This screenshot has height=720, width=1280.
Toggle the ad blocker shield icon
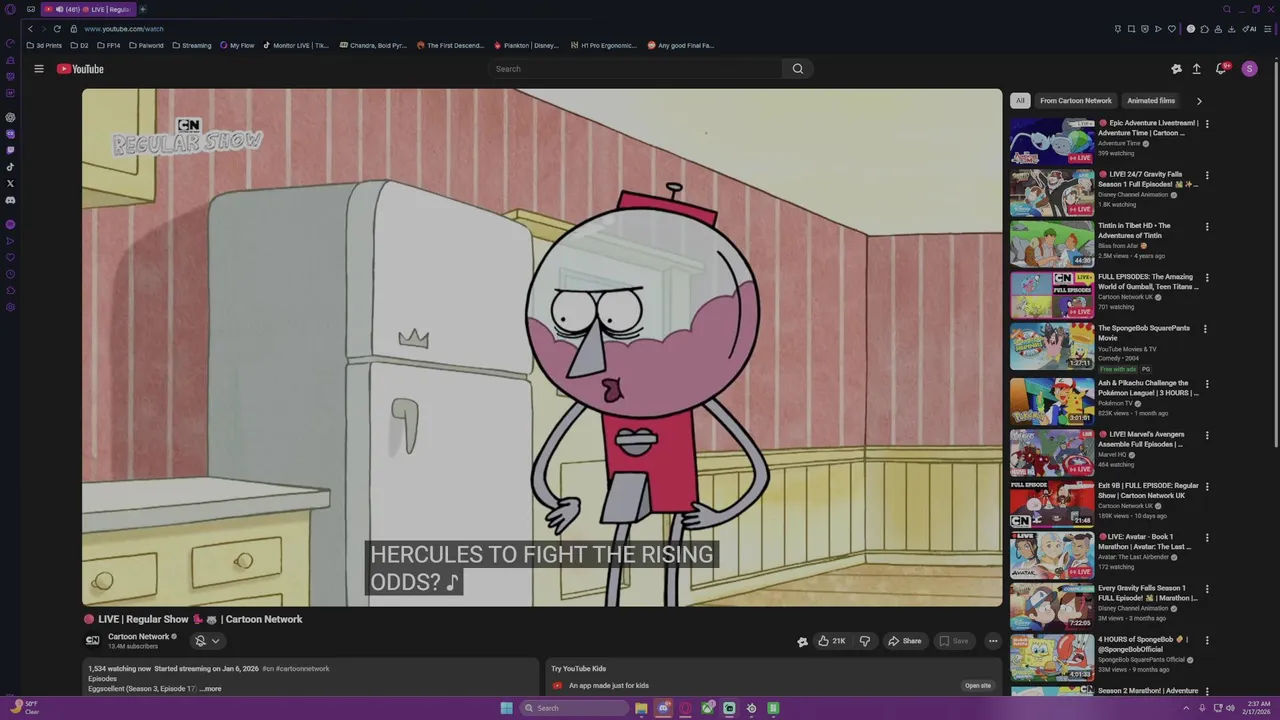(1145, 29)
